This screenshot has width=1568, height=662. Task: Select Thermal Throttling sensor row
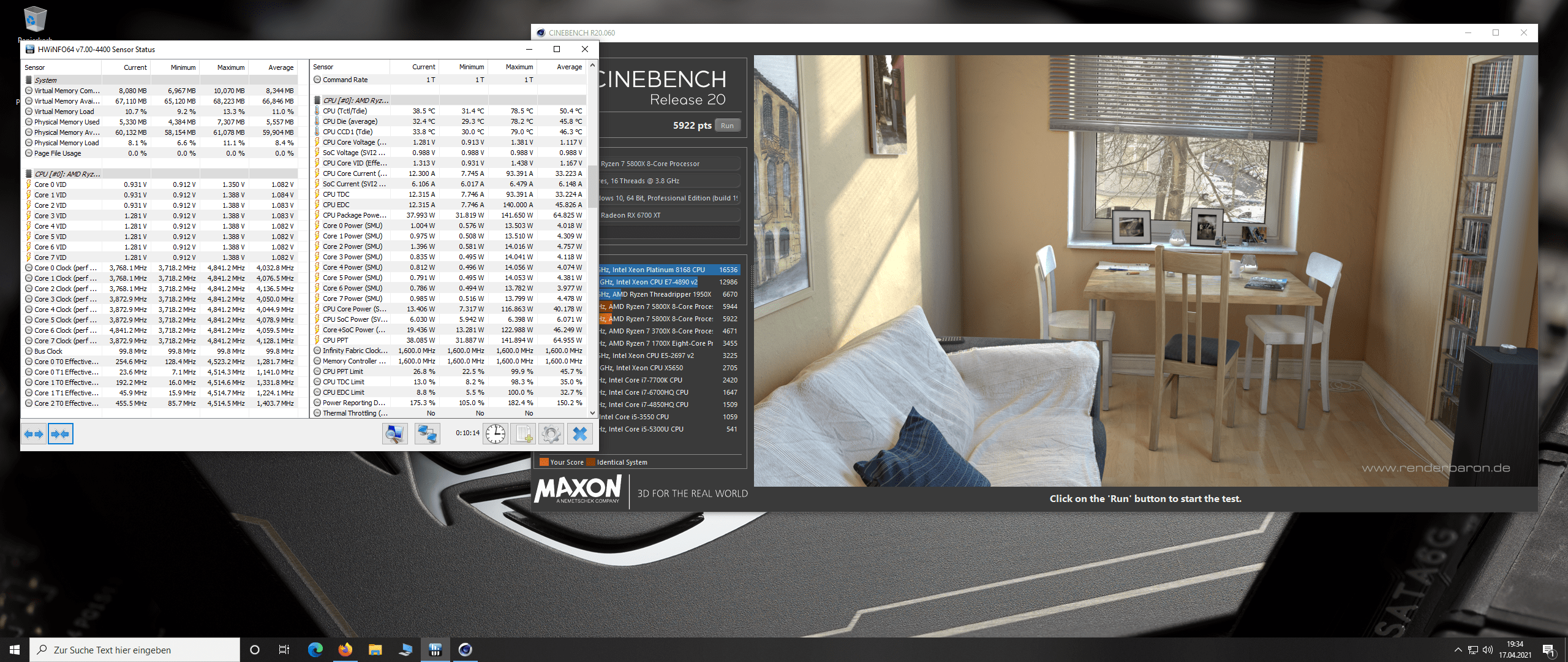tap(448, 413)
